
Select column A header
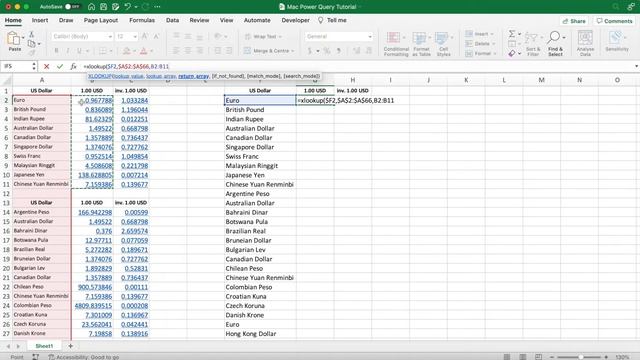(42, 80)
